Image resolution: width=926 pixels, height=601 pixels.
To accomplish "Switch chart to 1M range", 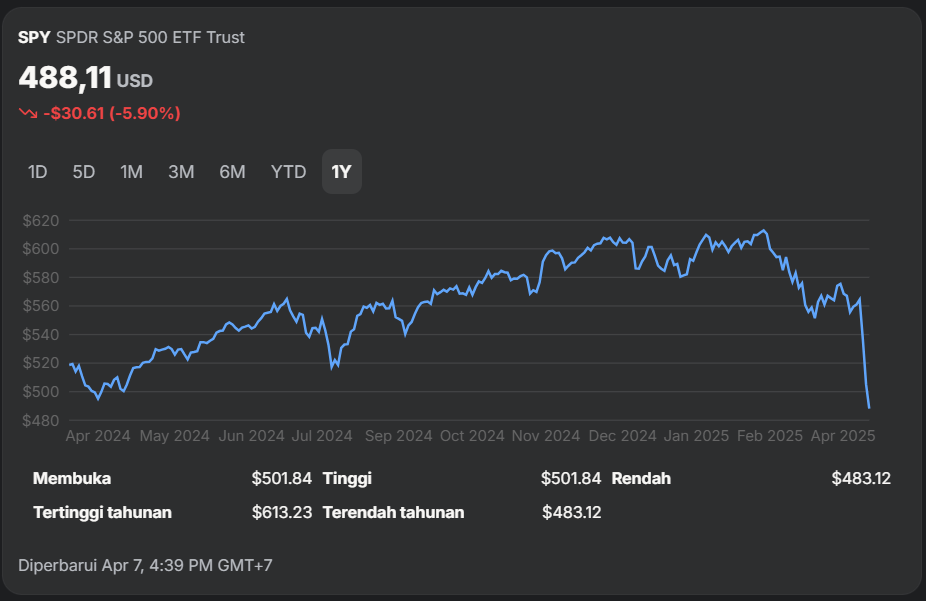I will coord(132,172).
